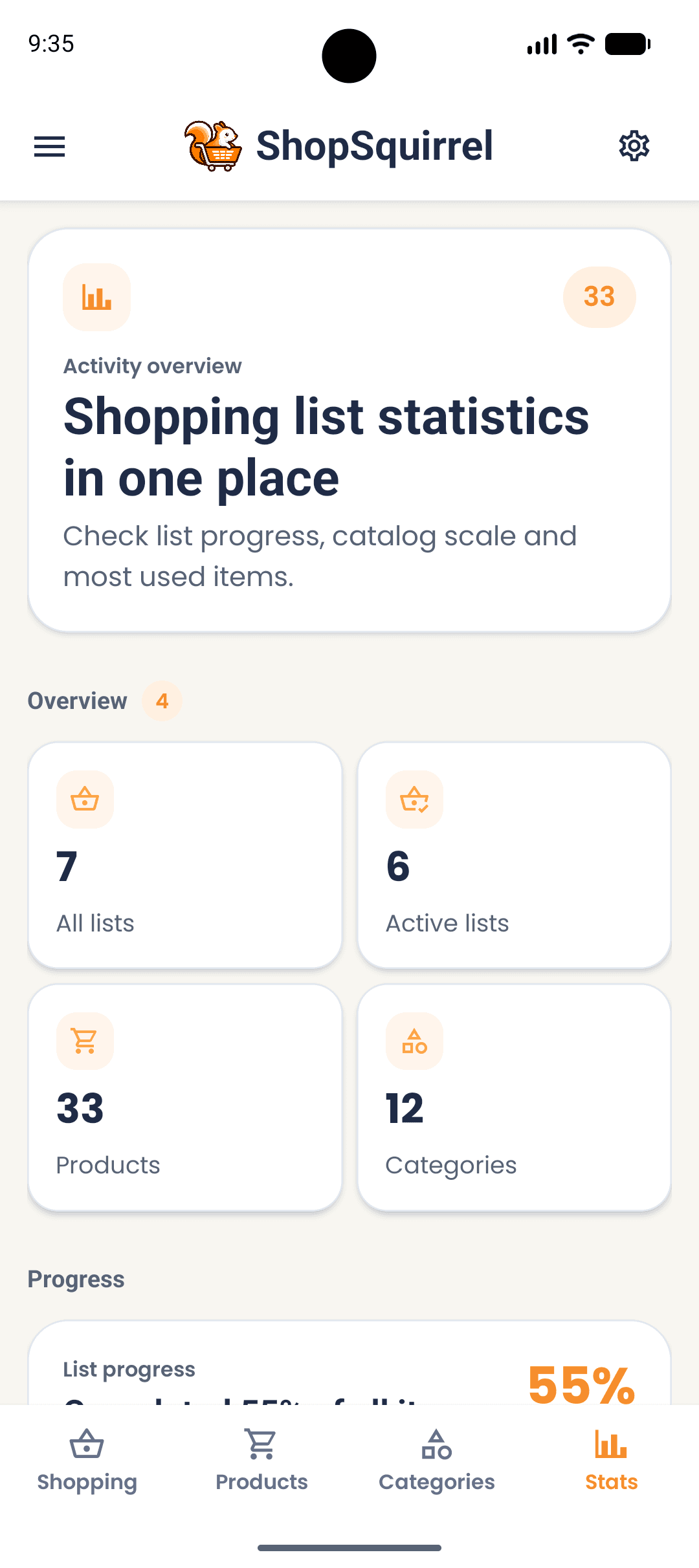Viewport: 699px width, 1568px height.
Task: Click the shapes icon on the Categories card
Action: click(x=414, y=1041)
